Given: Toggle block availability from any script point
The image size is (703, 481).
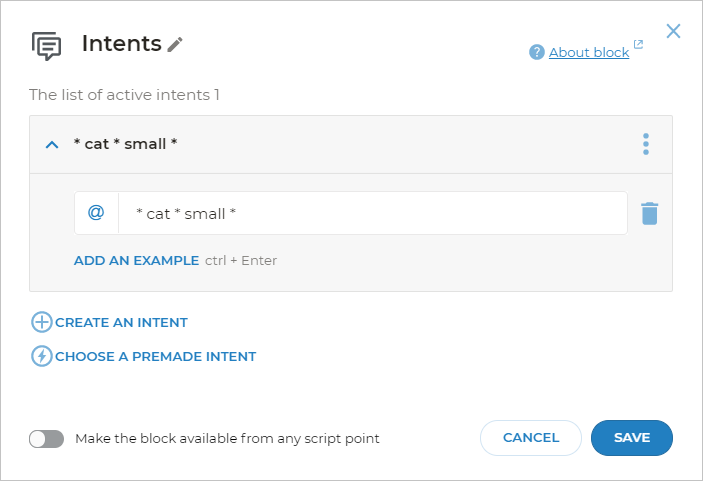Looking at the screenshot, I should pyautogui.click(x=47, y=438).
